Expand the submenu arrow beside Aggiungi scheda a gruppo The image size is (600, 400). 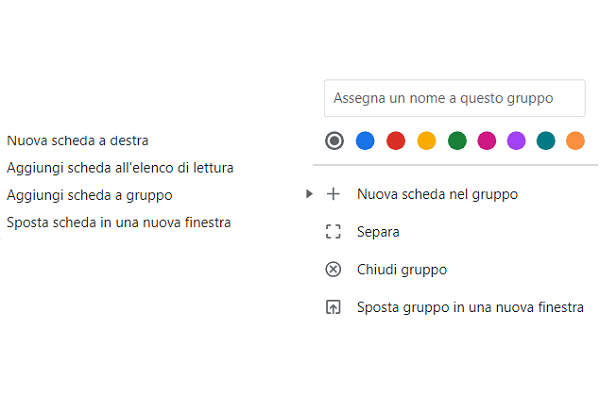tap(310, 194)
